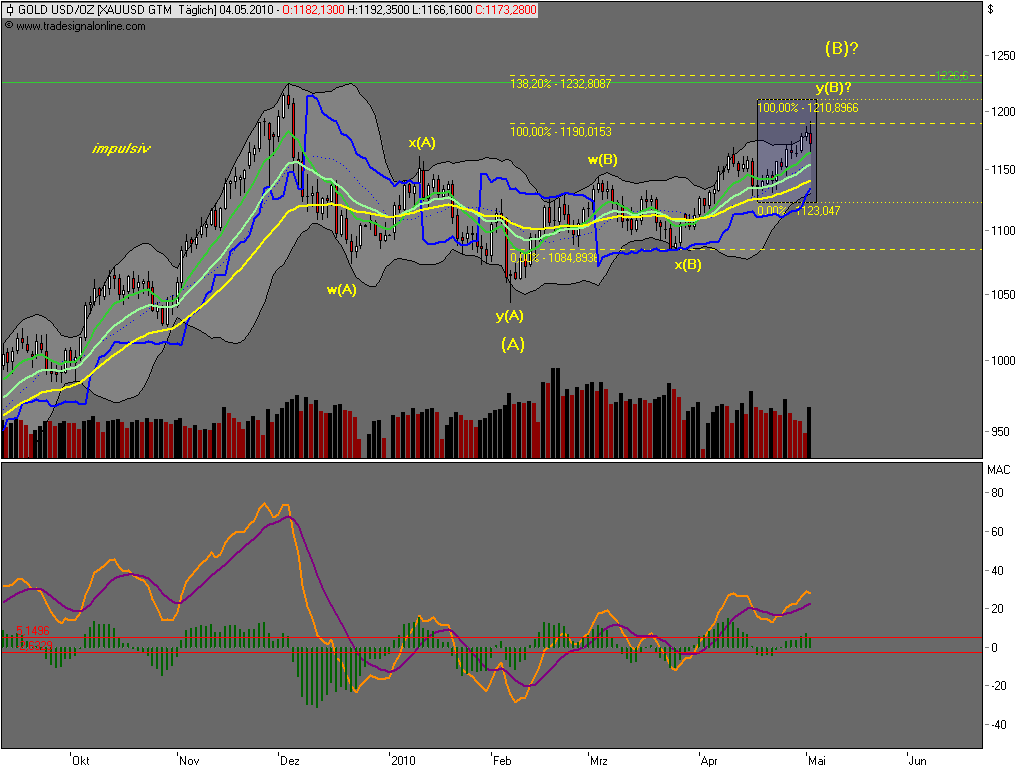Click the 'Mrz' month marker
The width and height of the screenshot is (1024, 768).
(598, 760)
